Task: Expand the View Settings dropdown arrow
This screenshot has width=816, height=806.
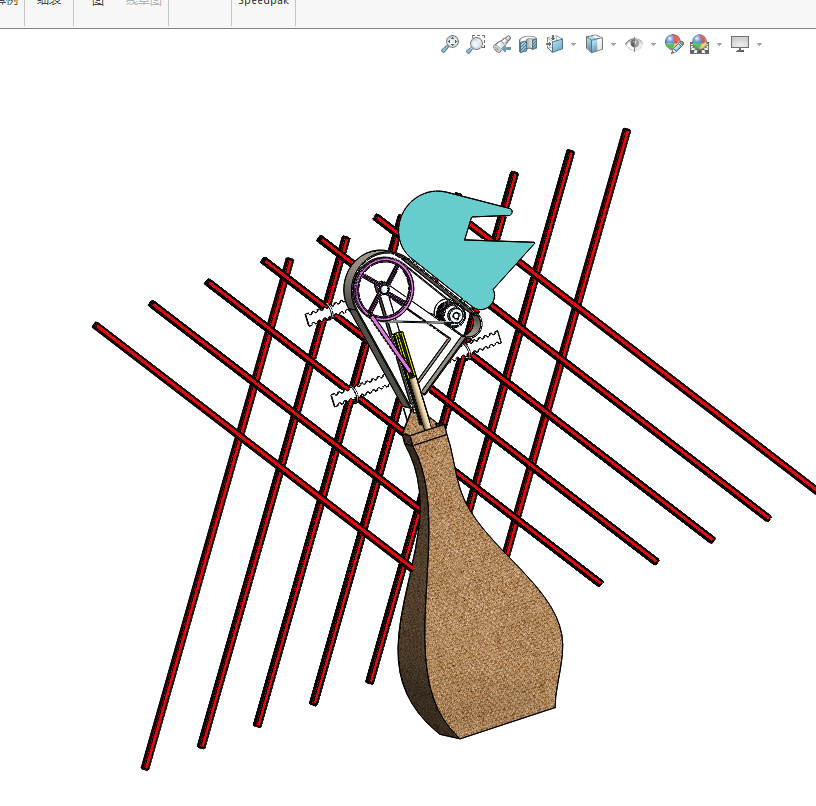Action: 759,45
